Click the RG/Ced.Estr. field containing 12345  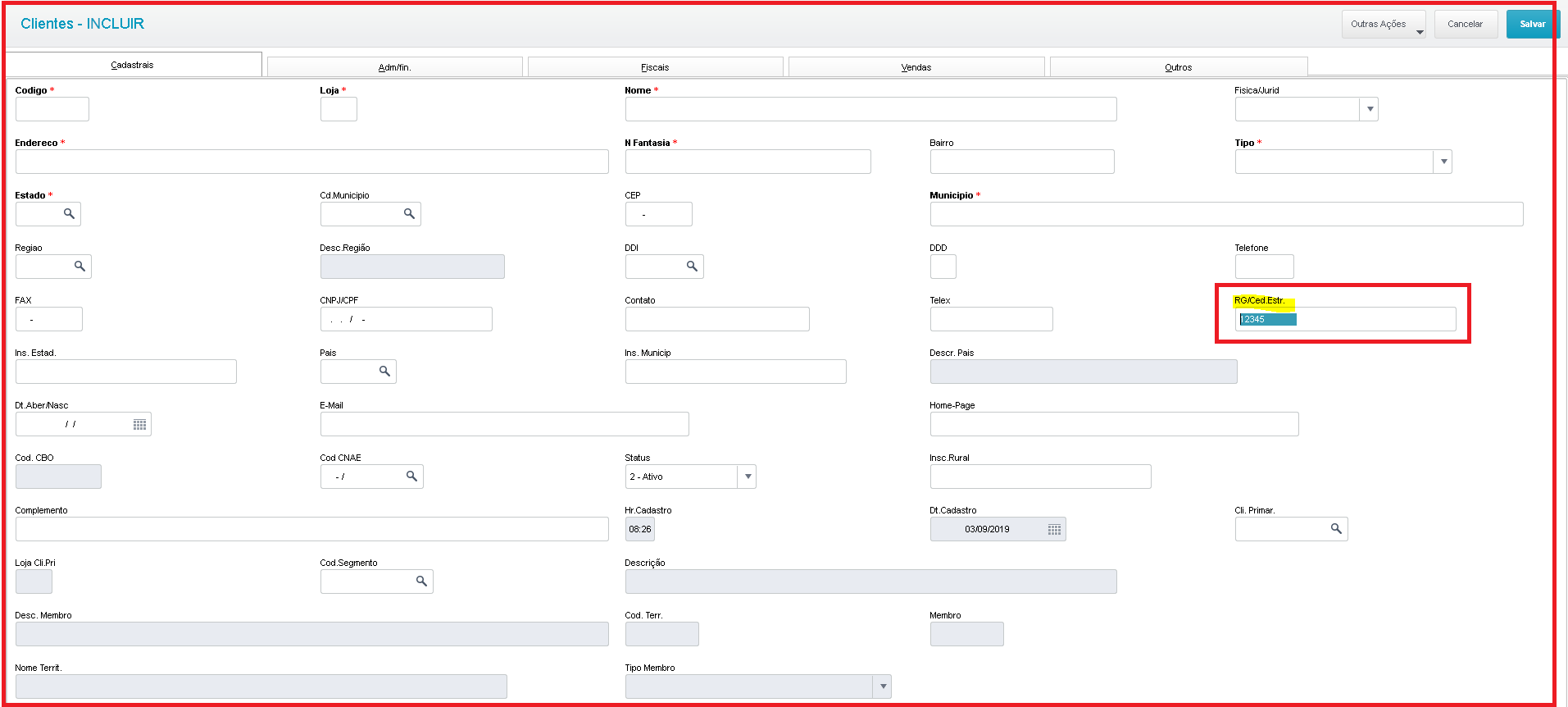(x=1345, y=319)
